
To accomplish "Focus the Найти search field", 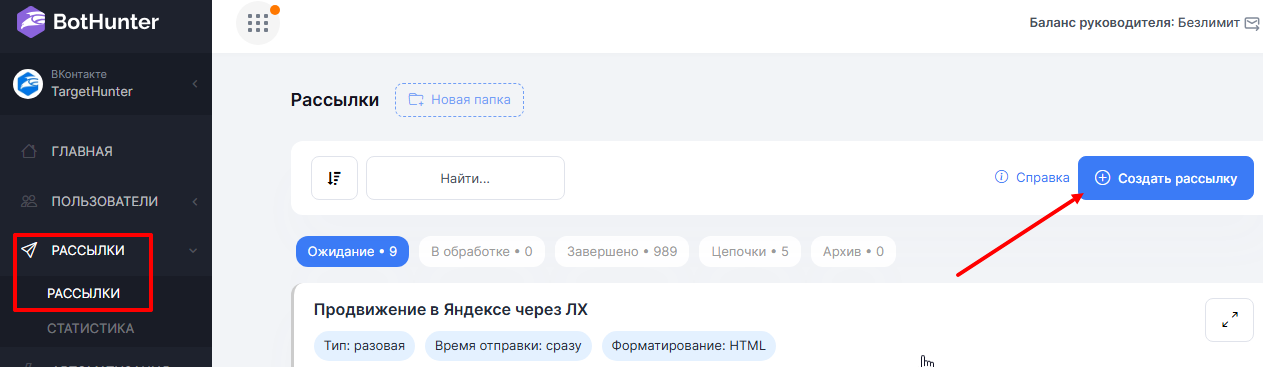I will pos(465,178).
